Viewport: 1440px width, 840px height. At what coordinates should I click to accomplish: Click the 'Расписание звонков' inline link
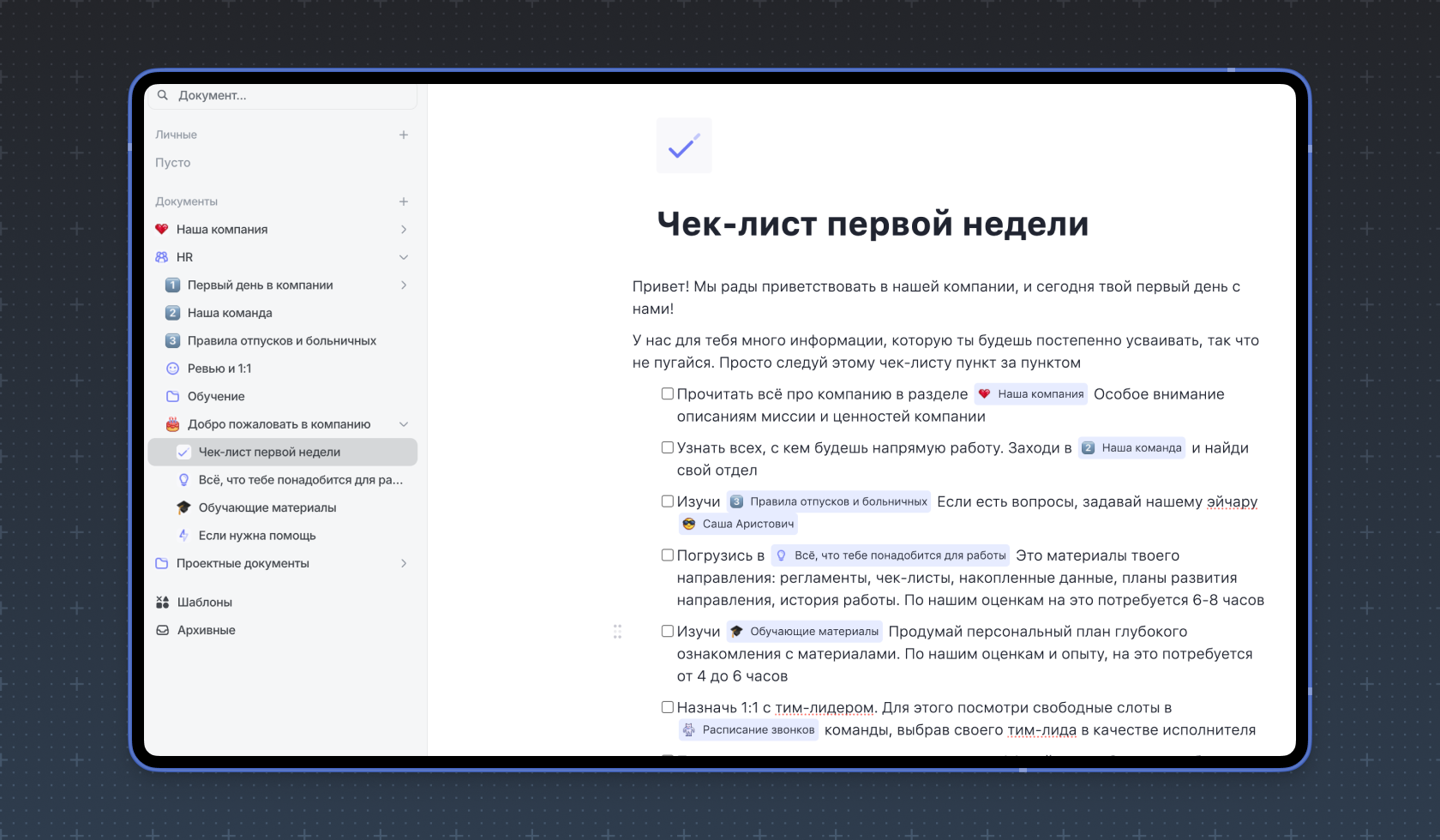749,730
